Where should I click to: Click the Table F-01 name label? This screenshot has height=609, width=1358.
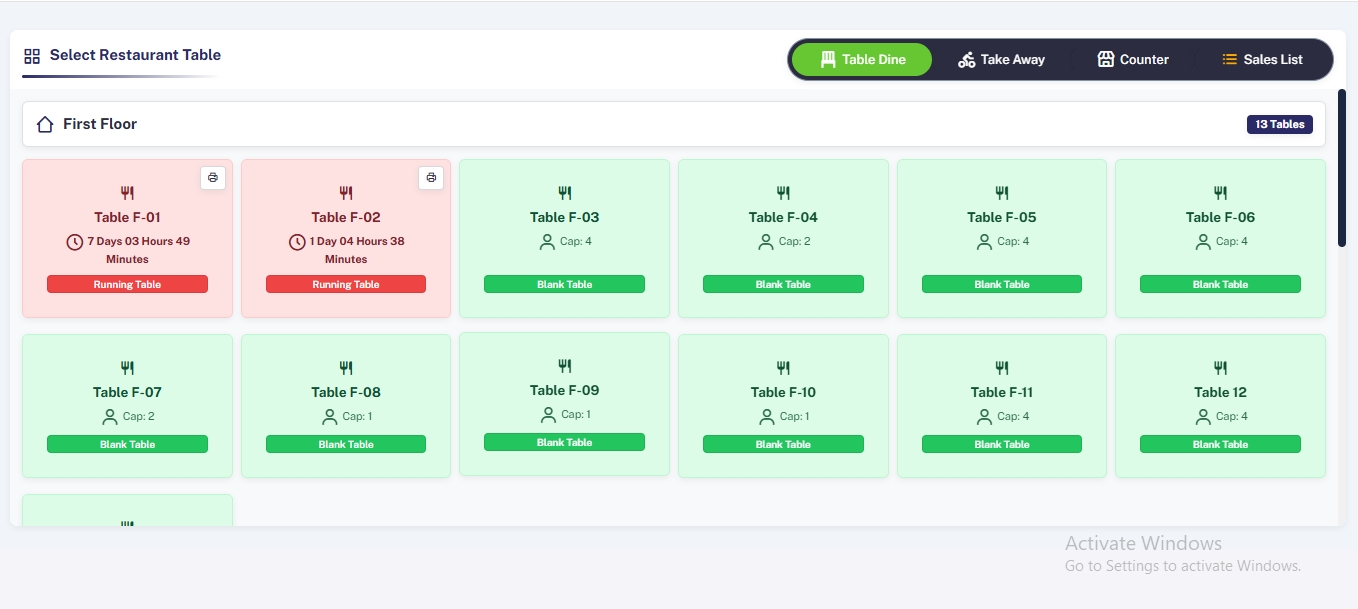(x=127, y=217)
